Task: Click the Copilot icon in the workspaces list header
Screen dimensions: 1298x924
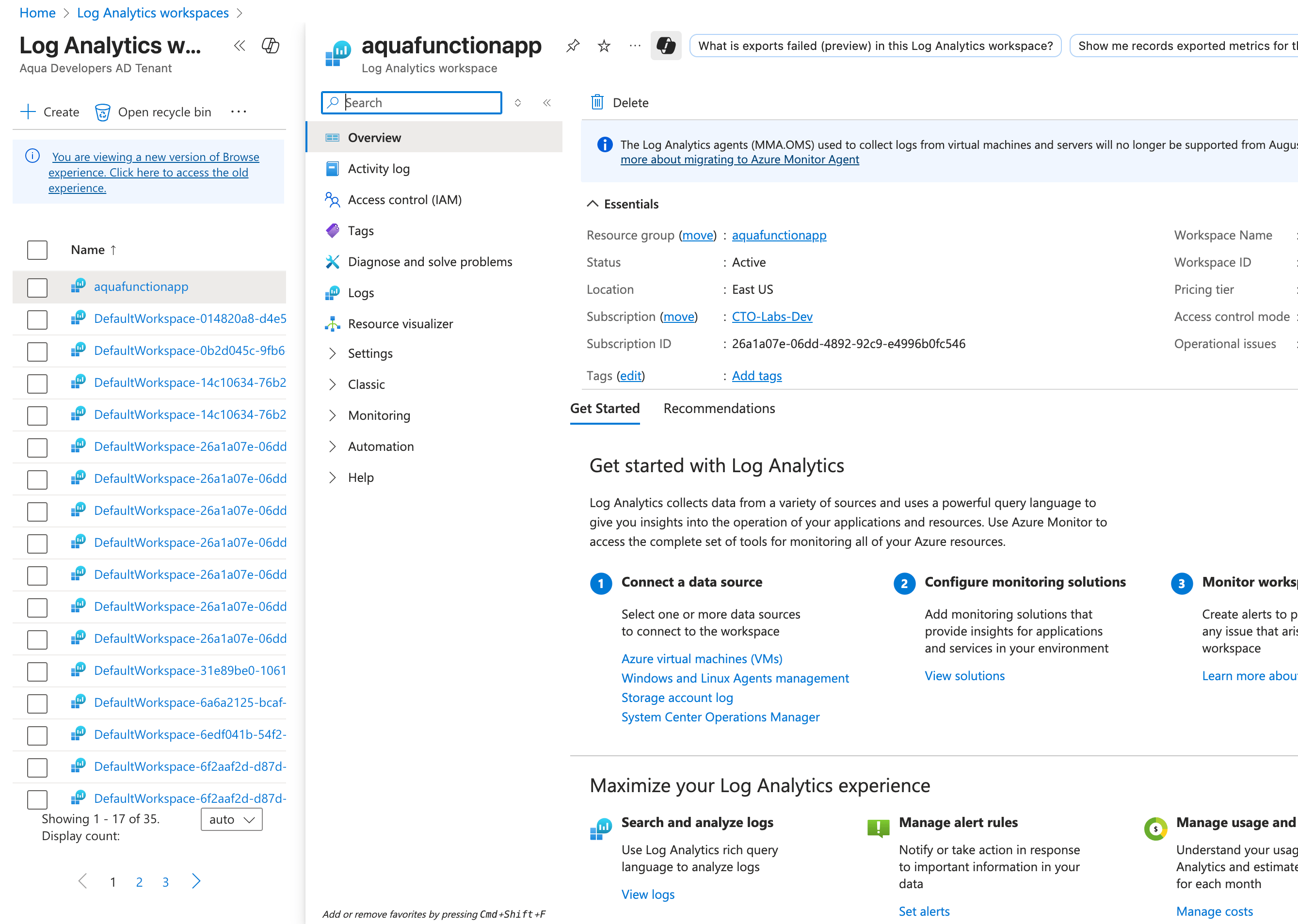Action: coord(270,46)
